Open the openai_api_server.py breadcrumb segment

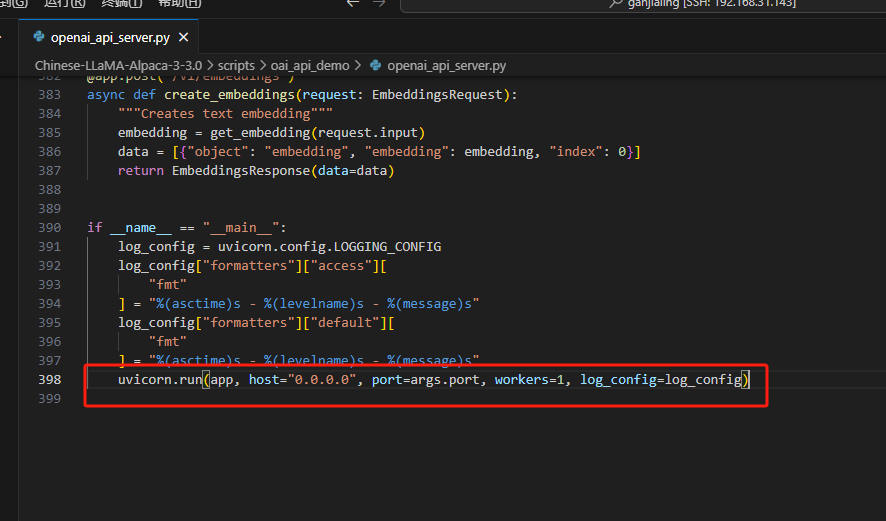[446, 66]
